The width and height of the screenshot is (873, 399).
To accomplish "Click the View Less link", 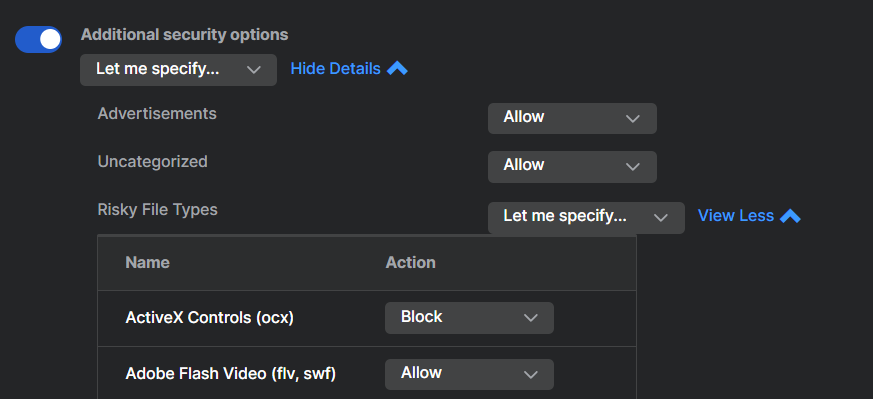I will 749,216.
